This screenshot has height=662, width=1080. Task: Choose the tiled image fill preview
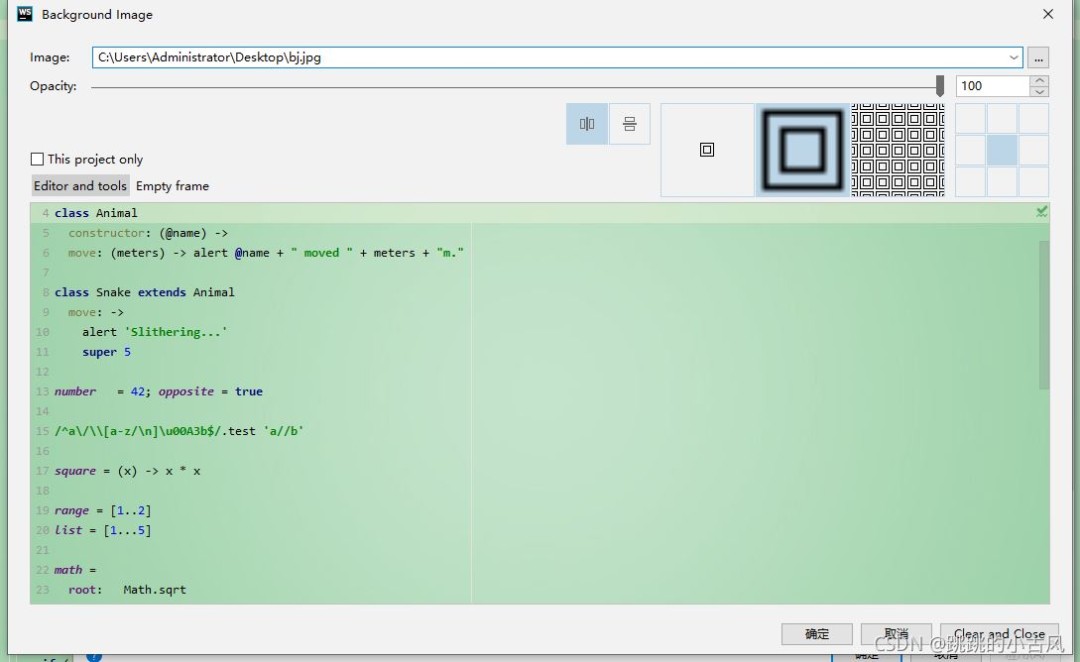(x=897, y=149)
